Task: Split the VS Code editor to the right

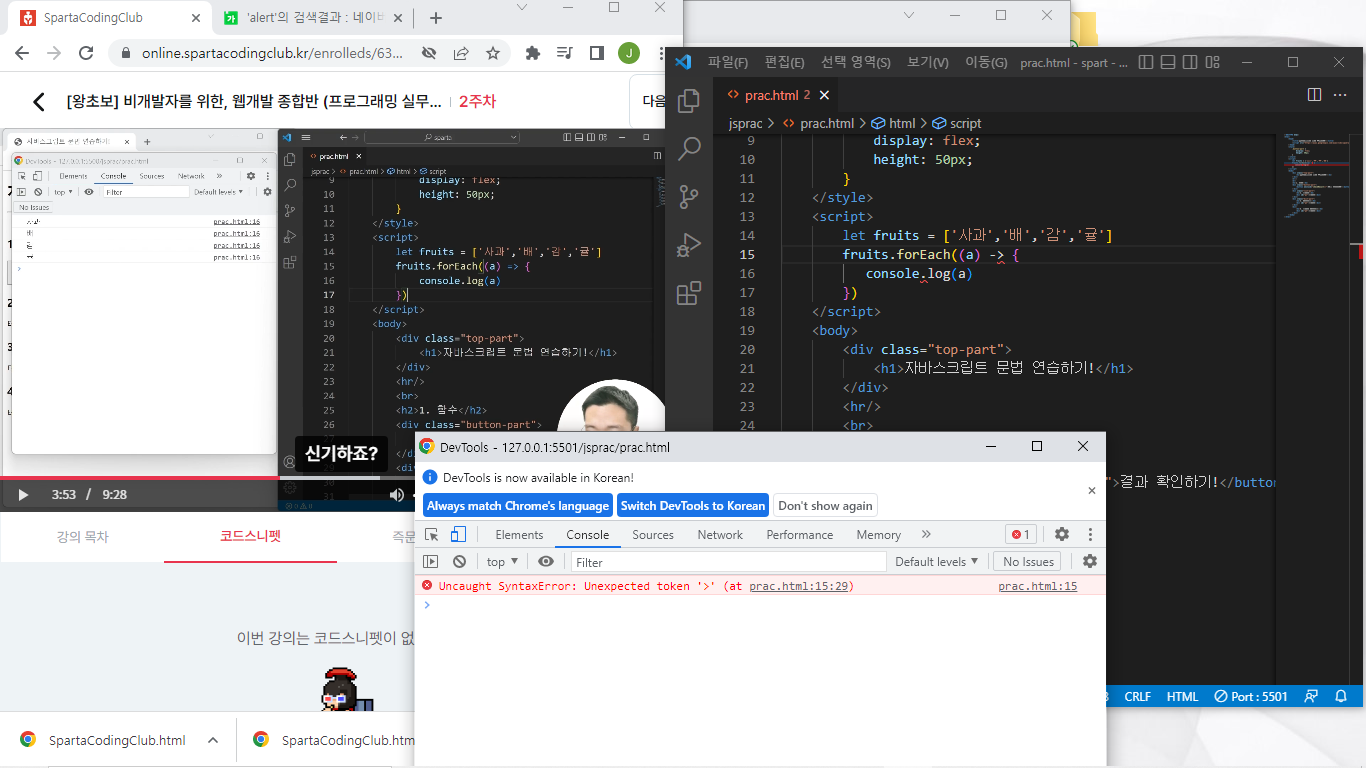Action: point(1315,95)
